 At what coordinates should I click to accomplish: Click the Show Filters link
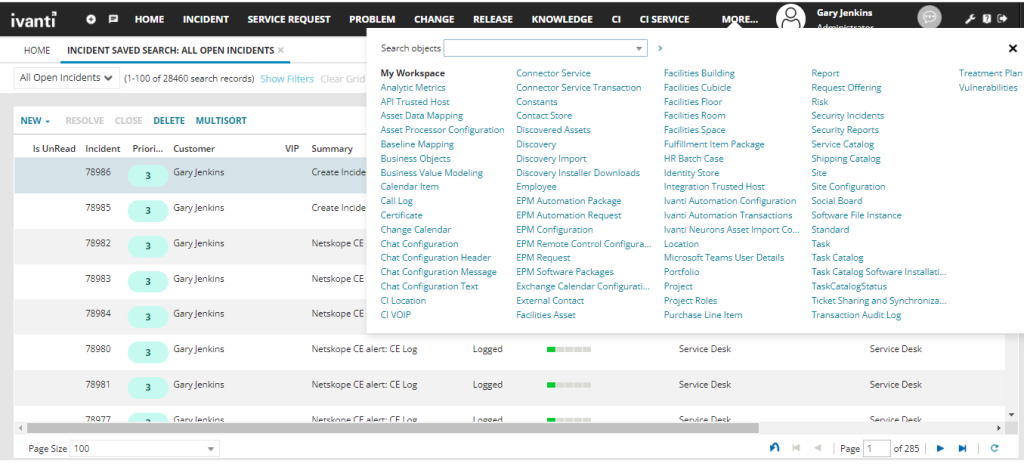(x=287, y=78)
